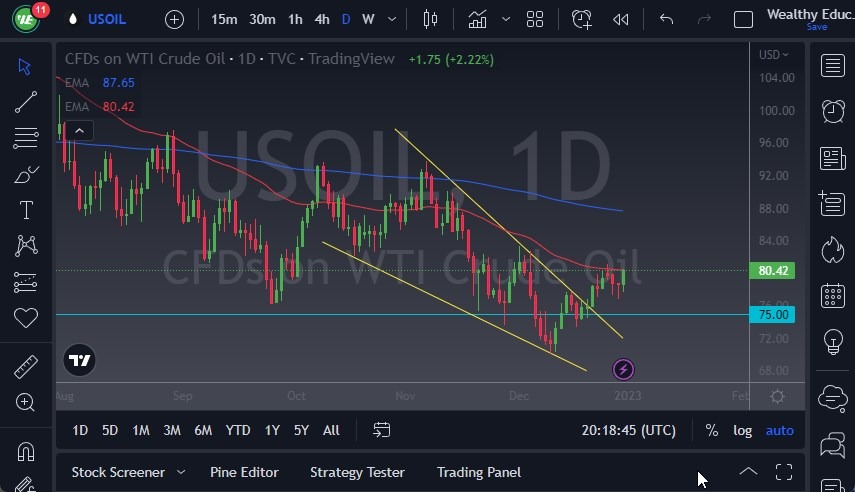
Task: Open the Pine Editor tab
Action: [244, 472]
